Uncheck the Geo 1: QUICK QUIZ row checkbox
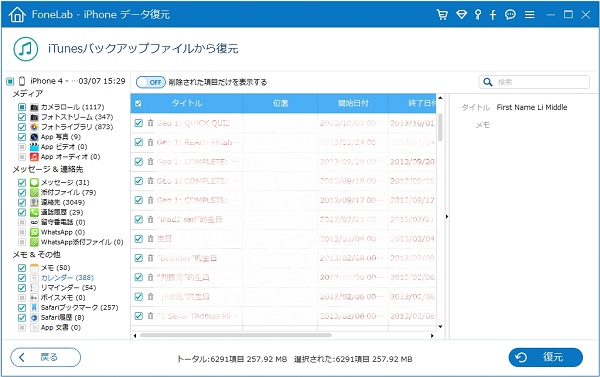600x377 pixels. [x=139, y=123]
